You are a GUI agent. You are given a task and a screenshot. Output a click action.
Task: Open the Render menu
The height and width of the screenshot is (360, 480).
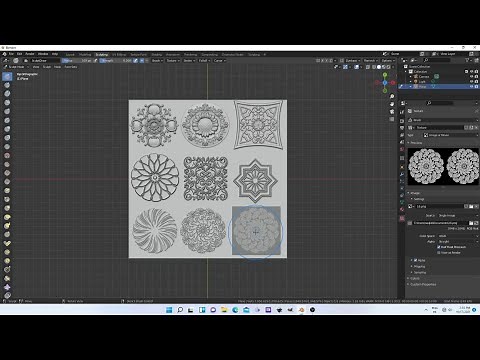[x=30, y=54]
